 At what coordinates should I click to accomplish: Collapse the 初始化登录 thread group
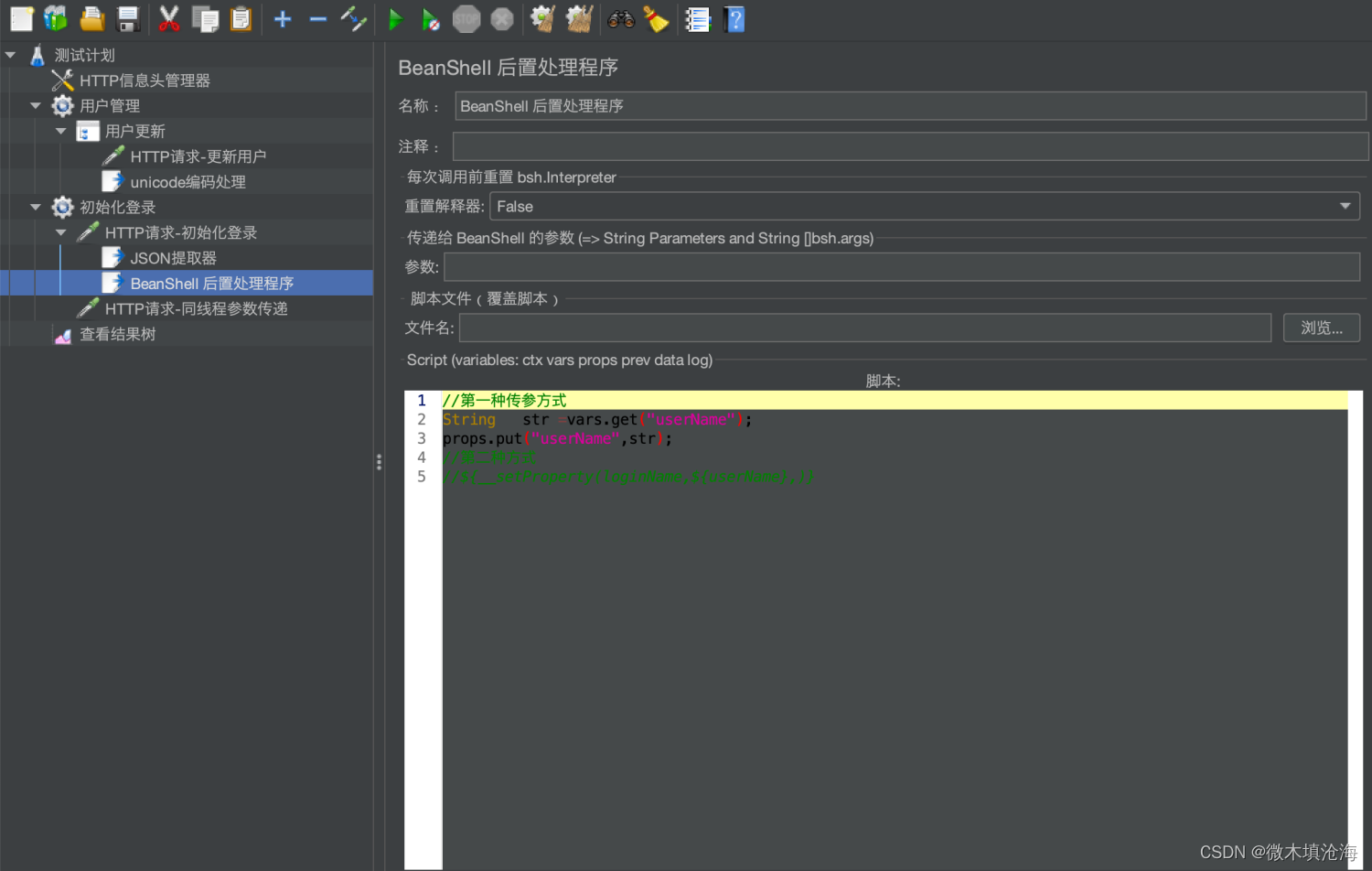(x=36, y=208)
